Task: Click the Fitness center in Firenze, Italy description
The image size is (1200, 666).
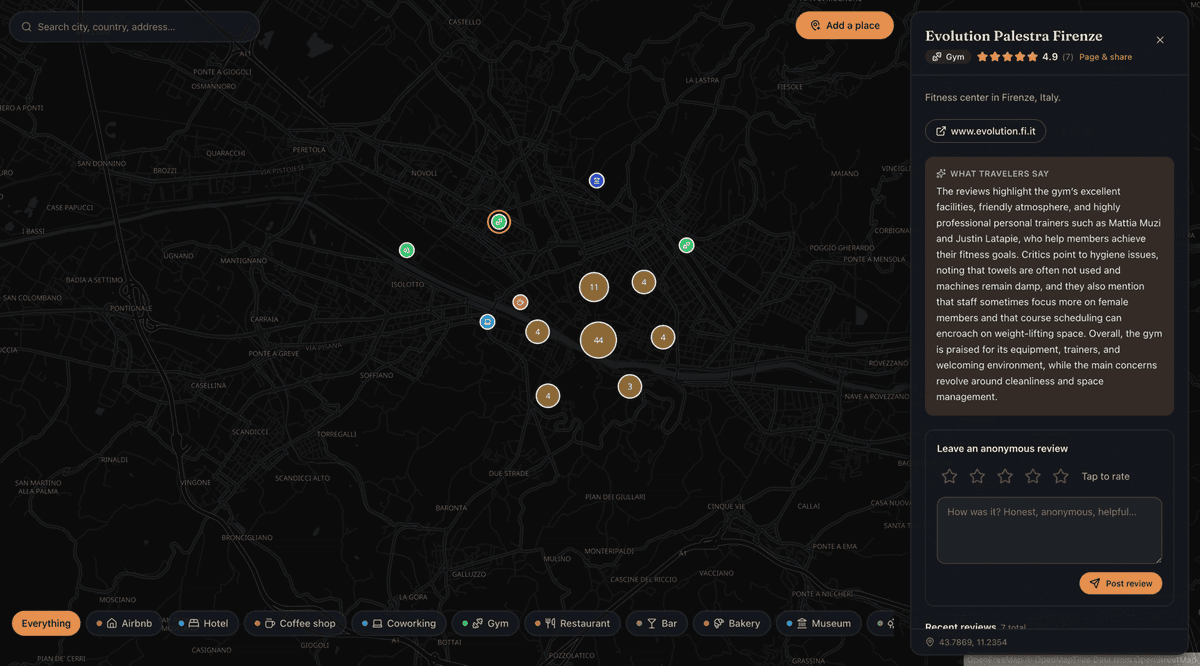Action: click(x=993, y=98)
